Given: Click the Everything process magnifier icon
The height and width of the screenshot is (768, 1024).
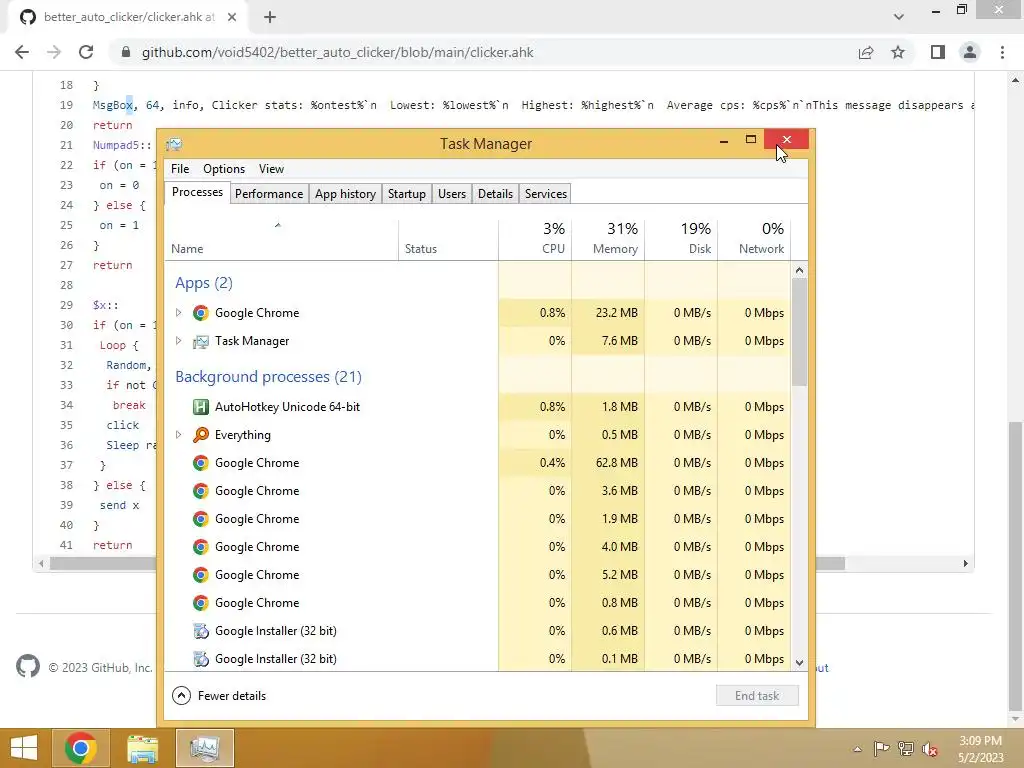Looking at the screenshot, I should pos(200,435).
